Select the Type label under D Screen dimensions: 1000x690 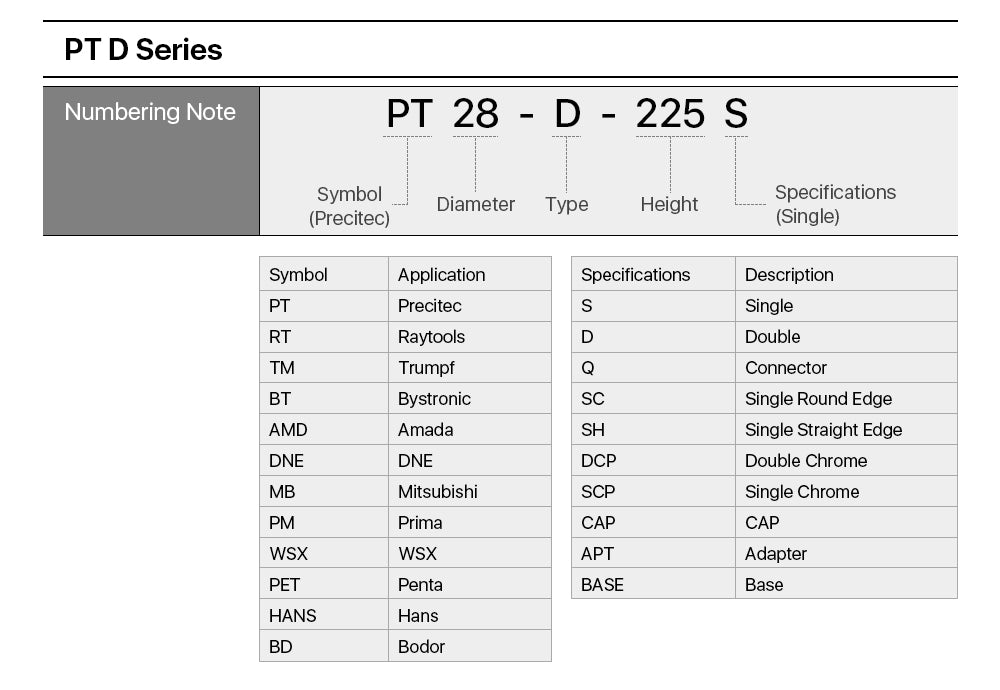[x=566, y=204]
